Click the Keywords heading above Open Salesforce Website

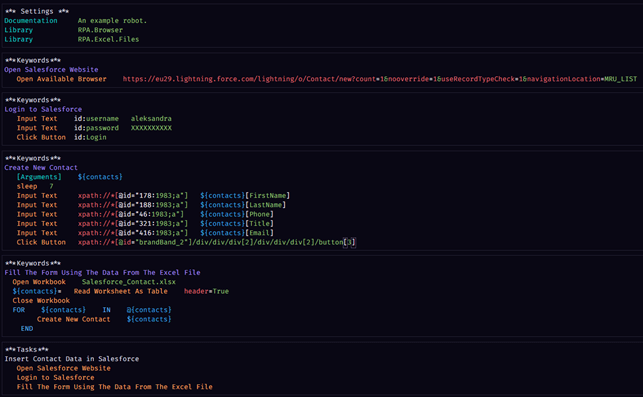click(x=33, y=60)
